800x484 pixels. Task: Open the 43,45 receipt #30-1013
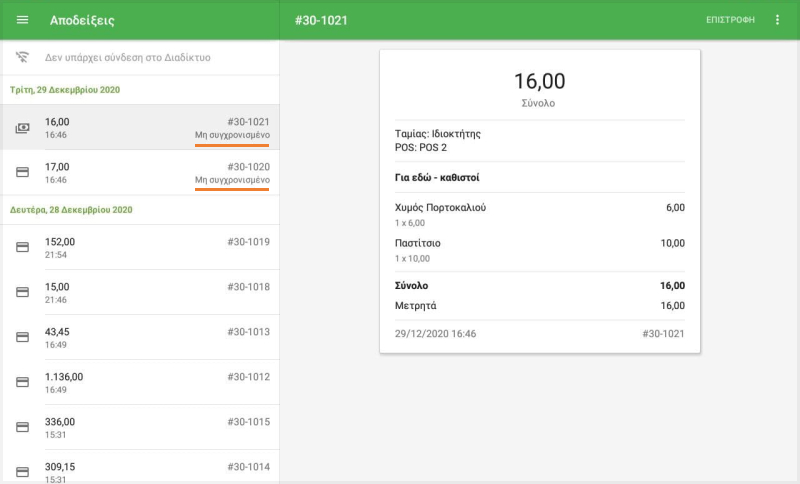coord(150,337)
